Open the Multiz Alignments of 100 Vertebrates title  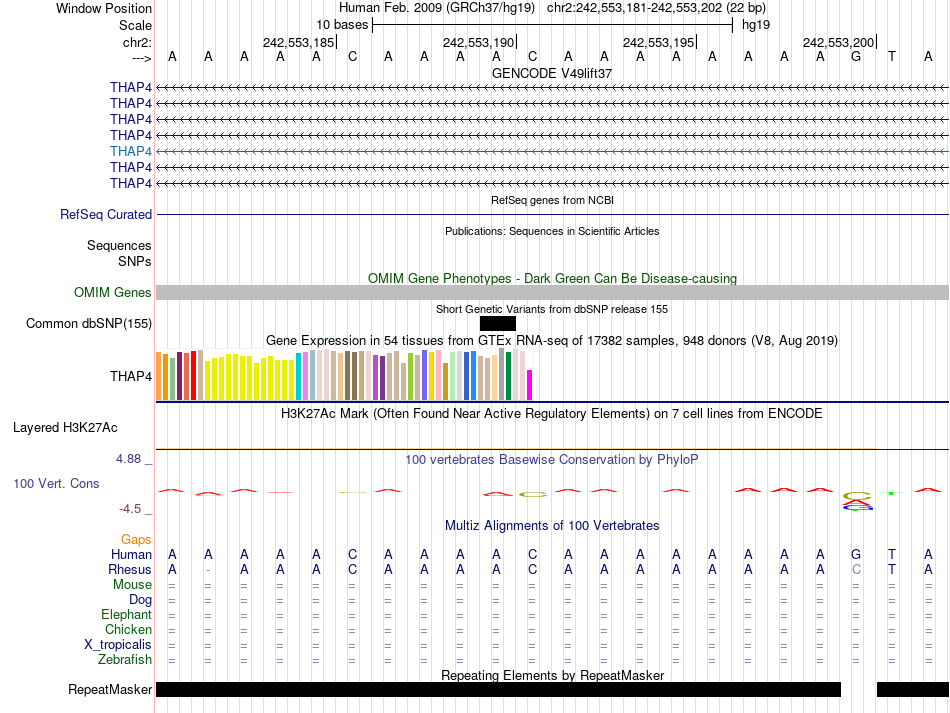(x=552, y=525)
